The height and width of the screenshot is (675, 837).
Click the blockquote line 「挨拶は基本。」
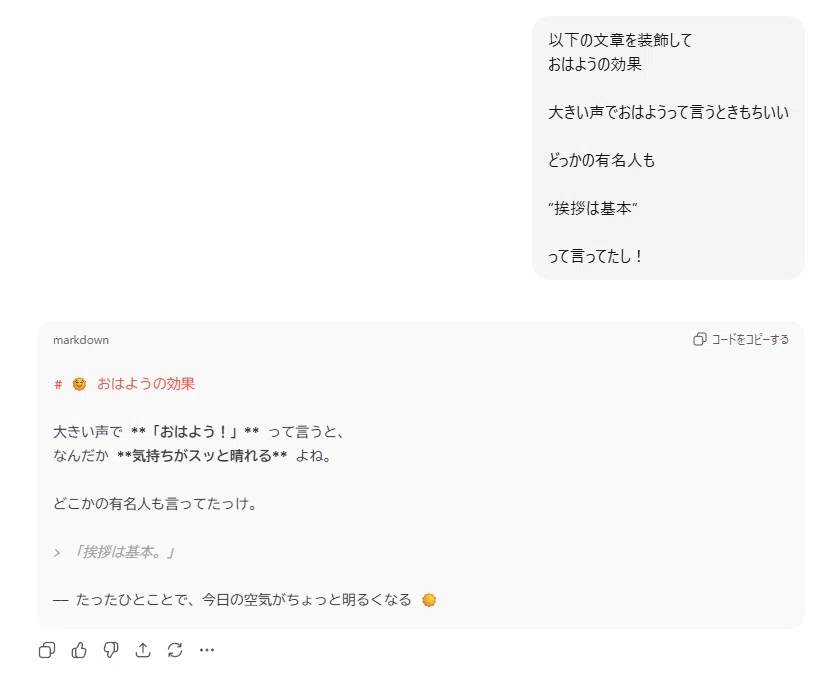(124, 552)
